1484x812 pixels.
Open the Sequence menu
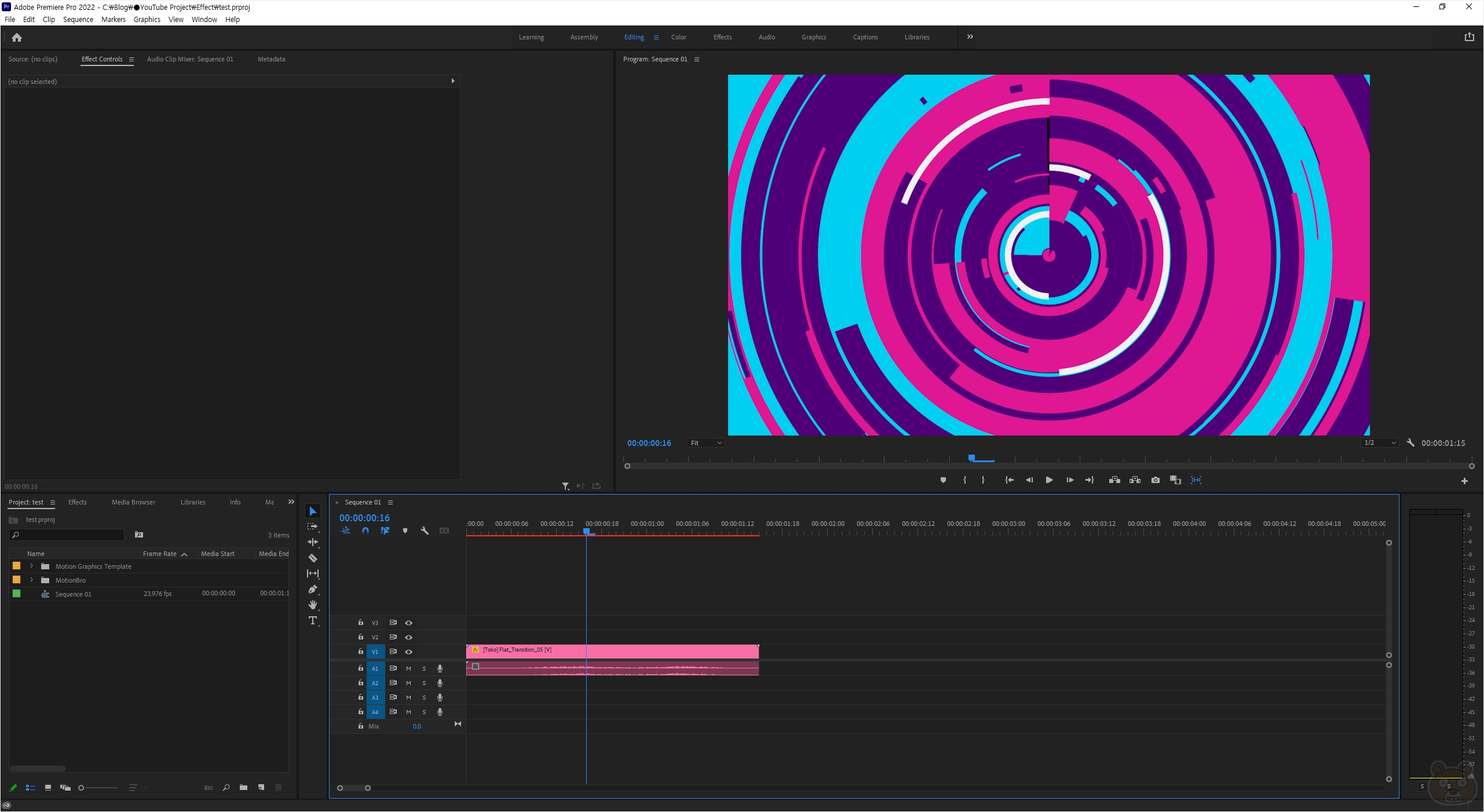[x=78, y=19]
